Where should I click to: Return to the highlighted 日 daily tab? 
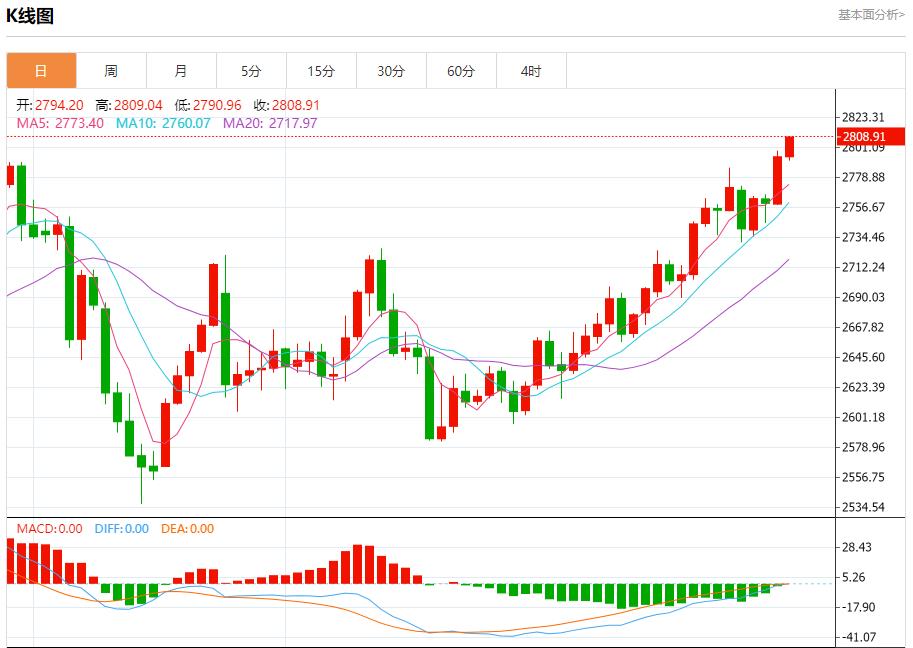[x=41, y=71]
